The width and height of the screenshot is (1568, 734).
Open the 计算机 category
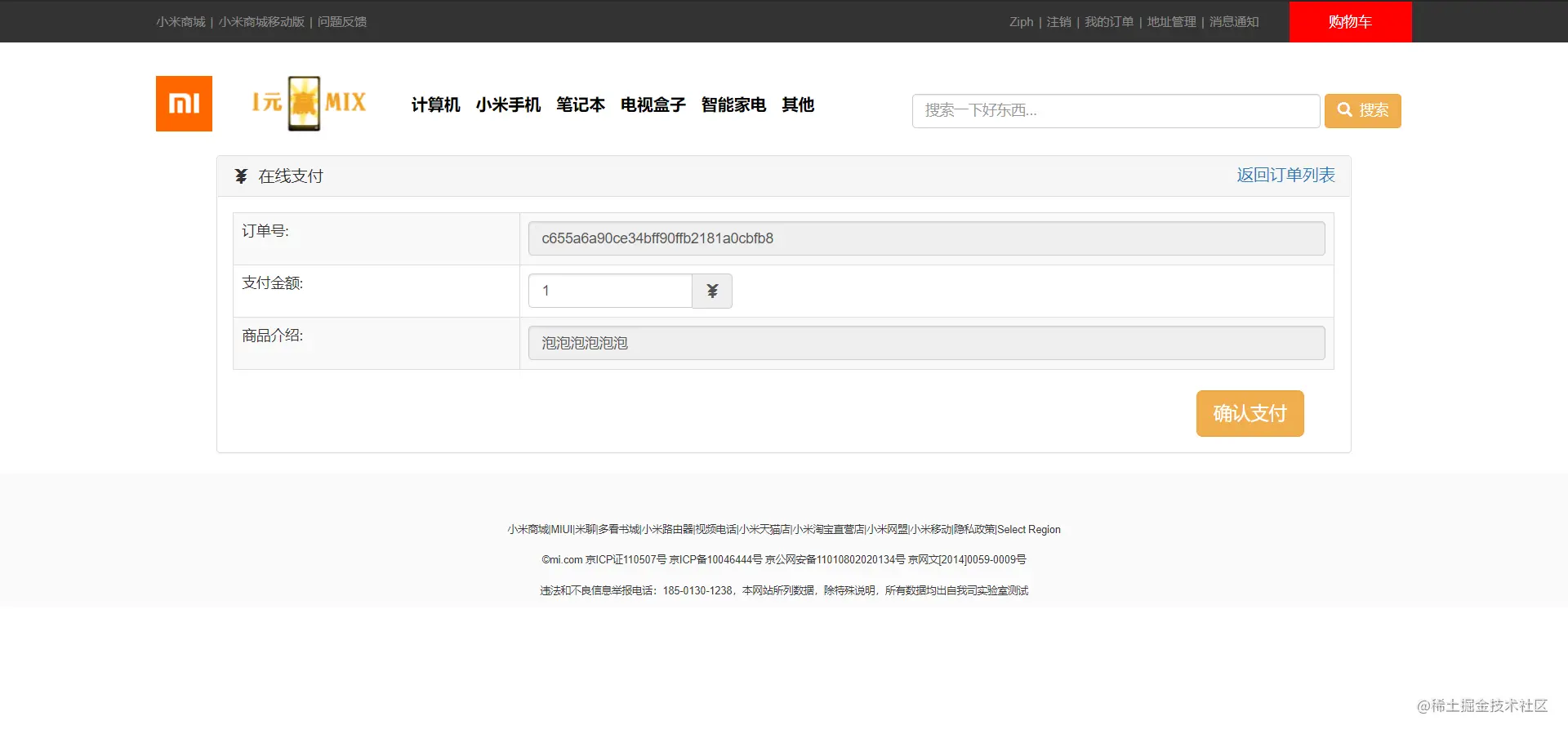[x=435, y=105]
